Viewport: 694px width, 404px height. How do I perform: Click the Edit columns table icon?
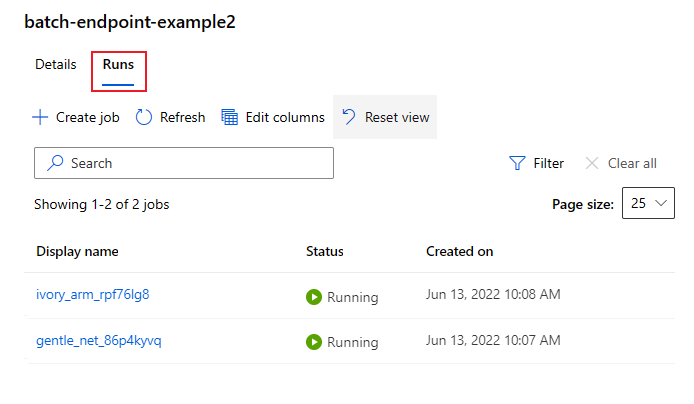(229, 118)
